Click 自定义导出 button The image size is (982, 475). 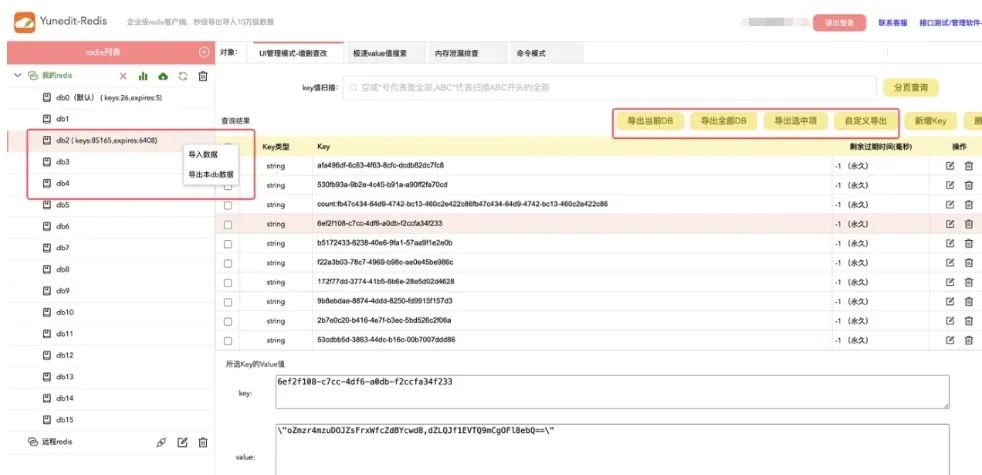[866, 122]
